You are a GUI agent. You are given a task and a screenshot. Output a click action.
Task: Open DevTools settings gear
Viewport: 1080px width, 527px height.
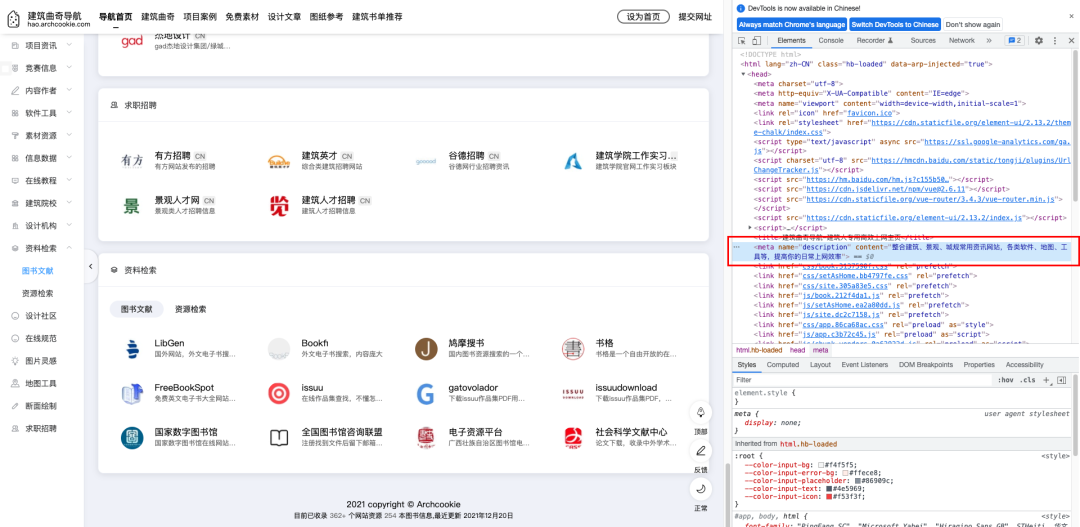click(x=1038, y=41)
